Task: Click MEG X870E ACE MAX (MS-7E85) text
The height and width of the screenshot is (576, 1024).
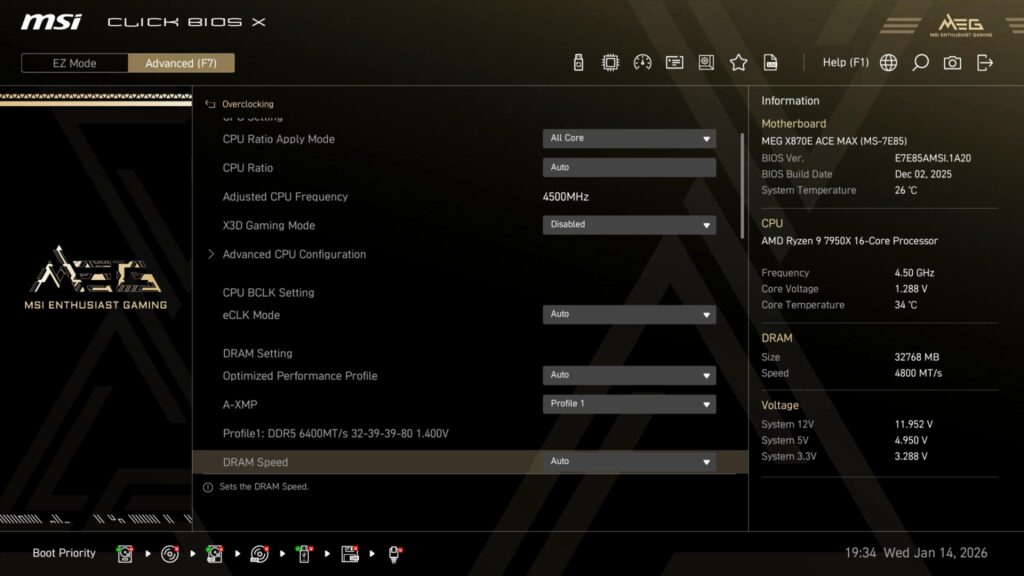Action: point(834,141)
